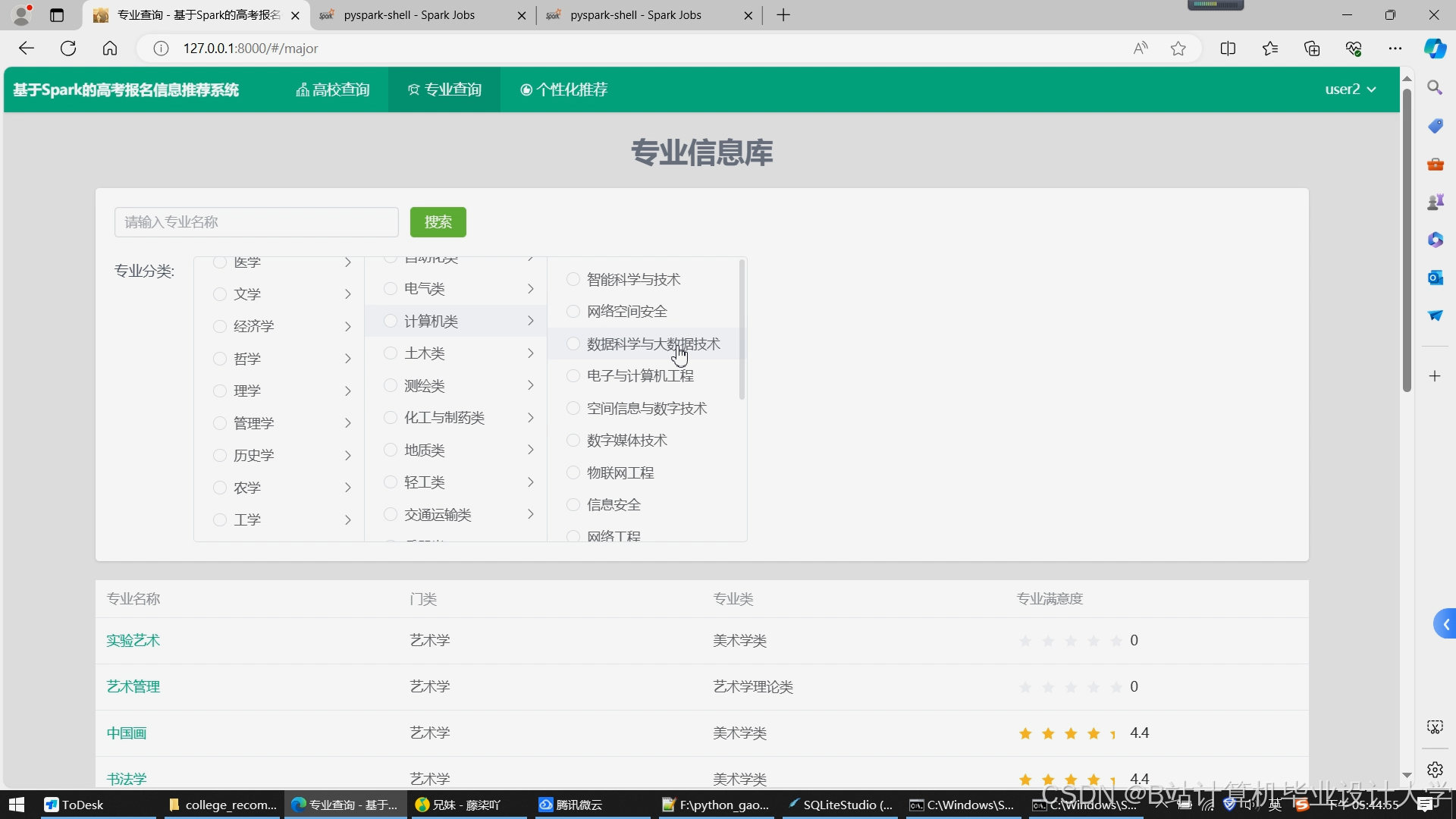1456x819 pixels.
Task: Select the 工学 category radio button
Action: [220, 519]
